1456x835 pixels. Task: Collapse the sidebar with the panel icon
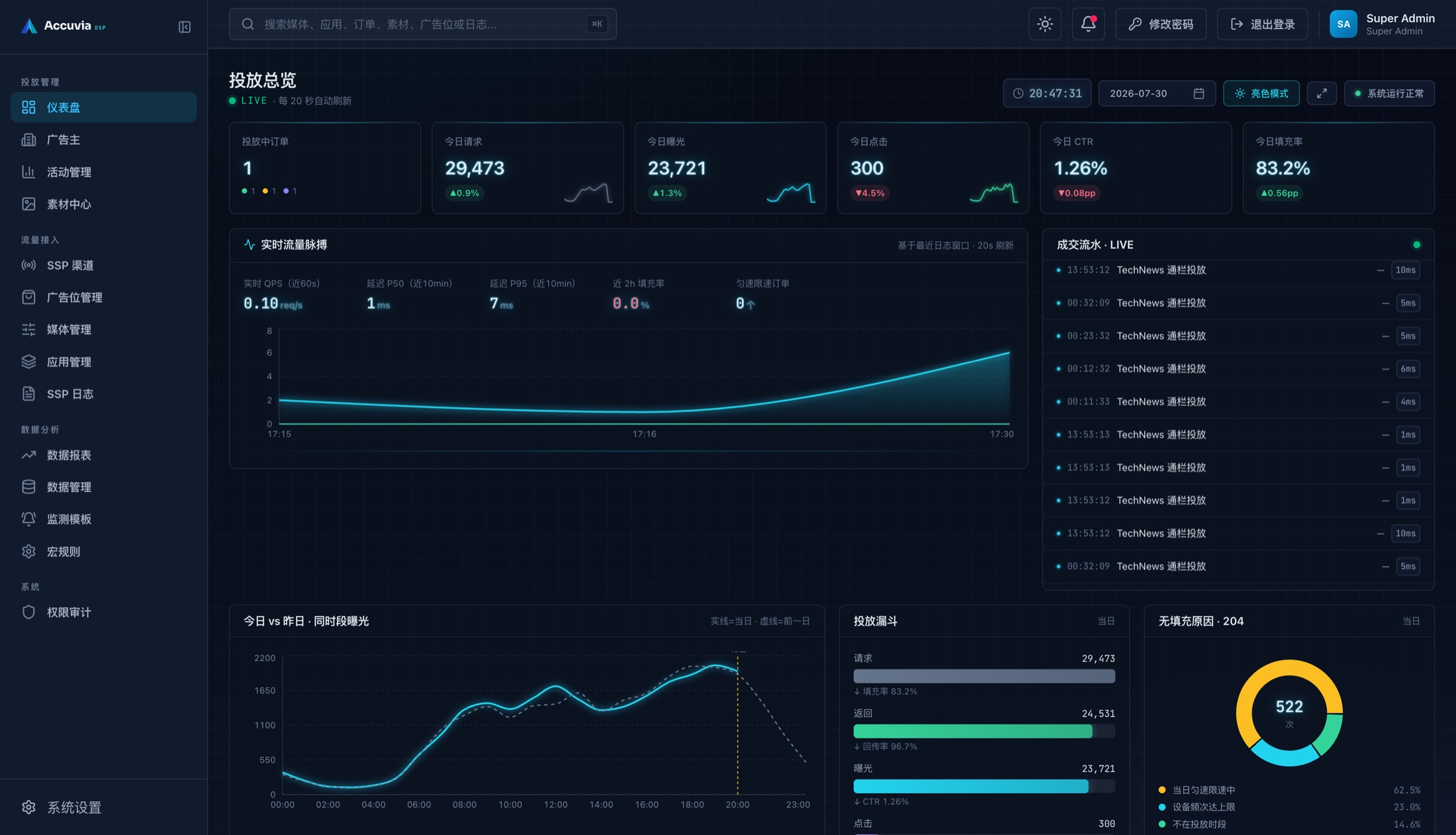[185, 26]
